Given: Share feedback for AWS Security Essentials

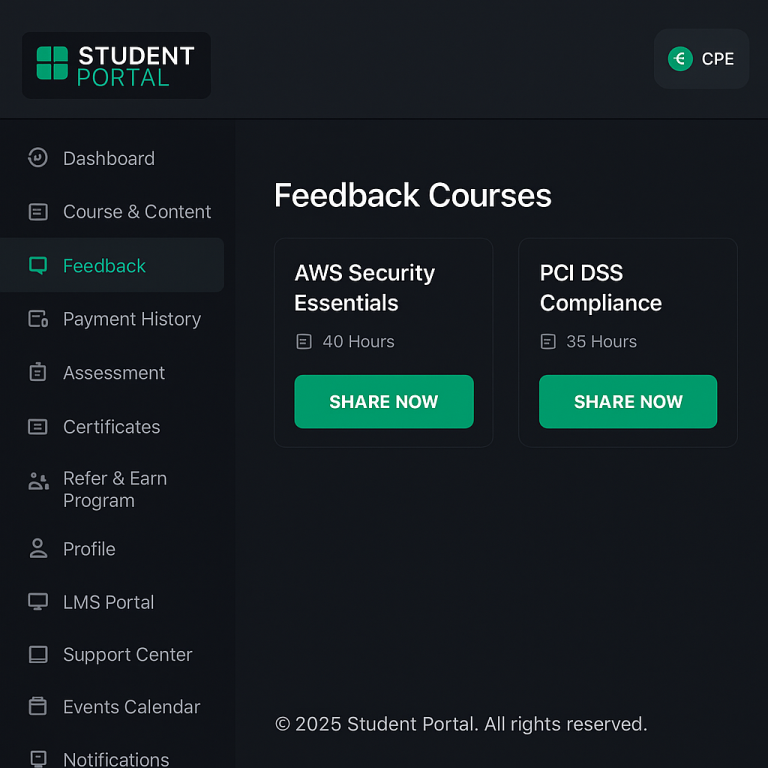Looking at the screenshot, I should [x=383, y=402].
